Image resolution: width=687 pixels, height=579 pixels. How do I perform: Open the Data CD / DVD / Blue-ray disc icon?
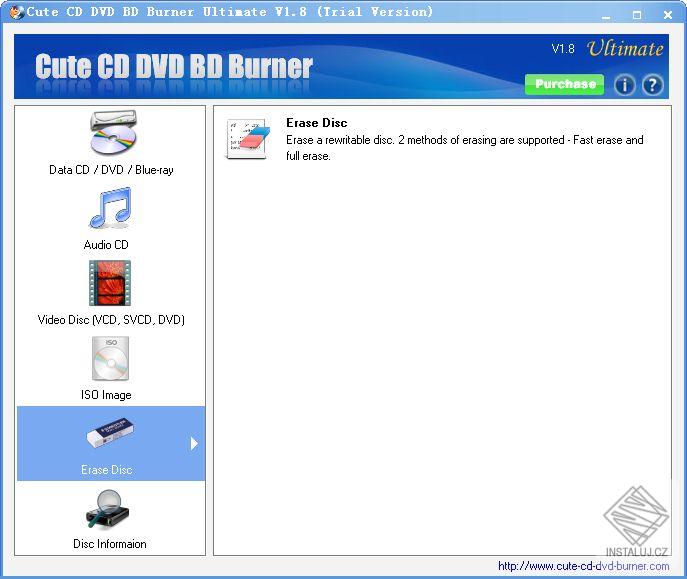[113, 133]
